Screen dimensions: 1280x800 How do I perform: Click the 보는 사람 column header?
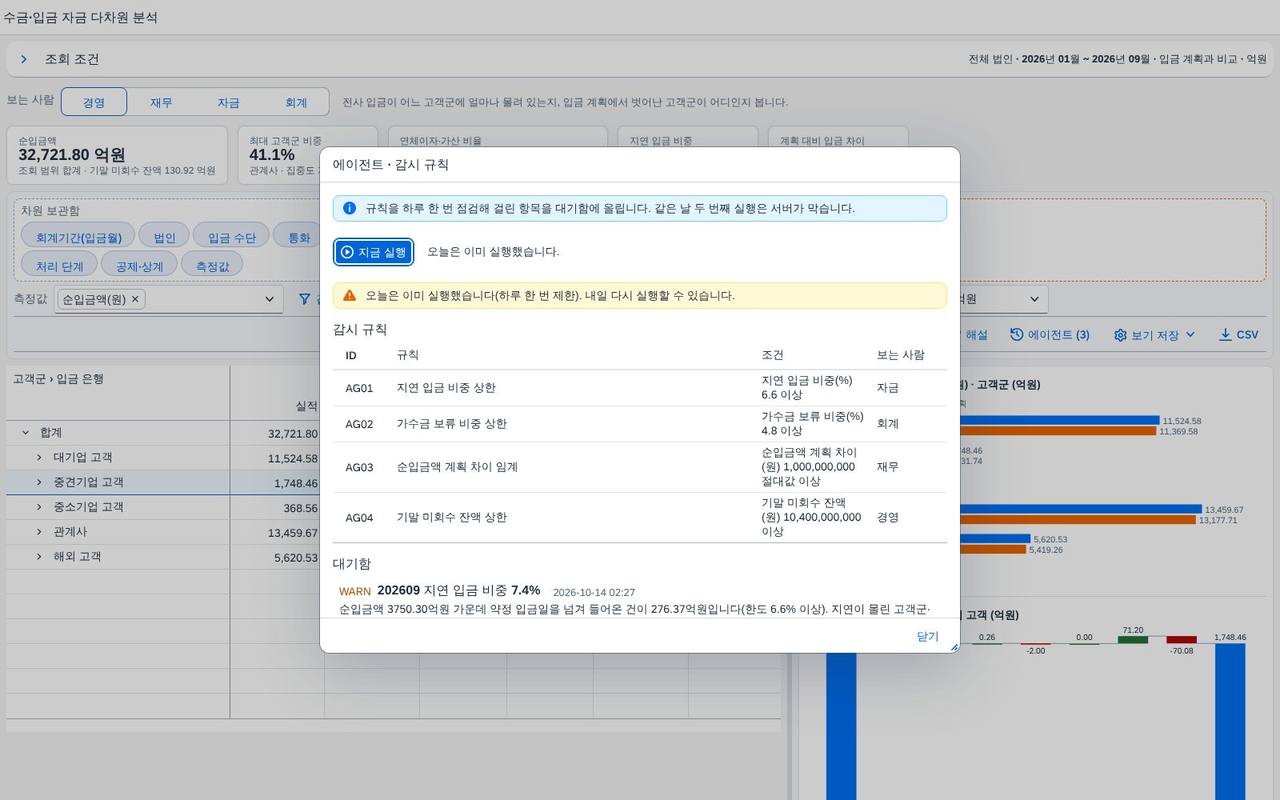click(900, 355)
